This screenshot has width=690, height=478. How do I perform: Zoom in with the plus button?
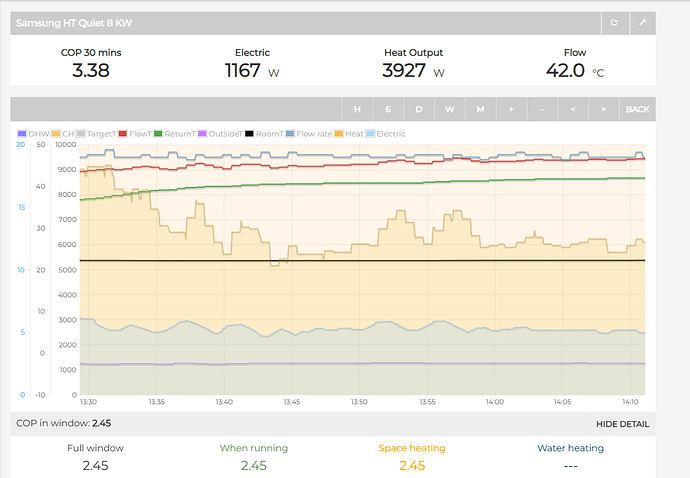tap(511, 109)
